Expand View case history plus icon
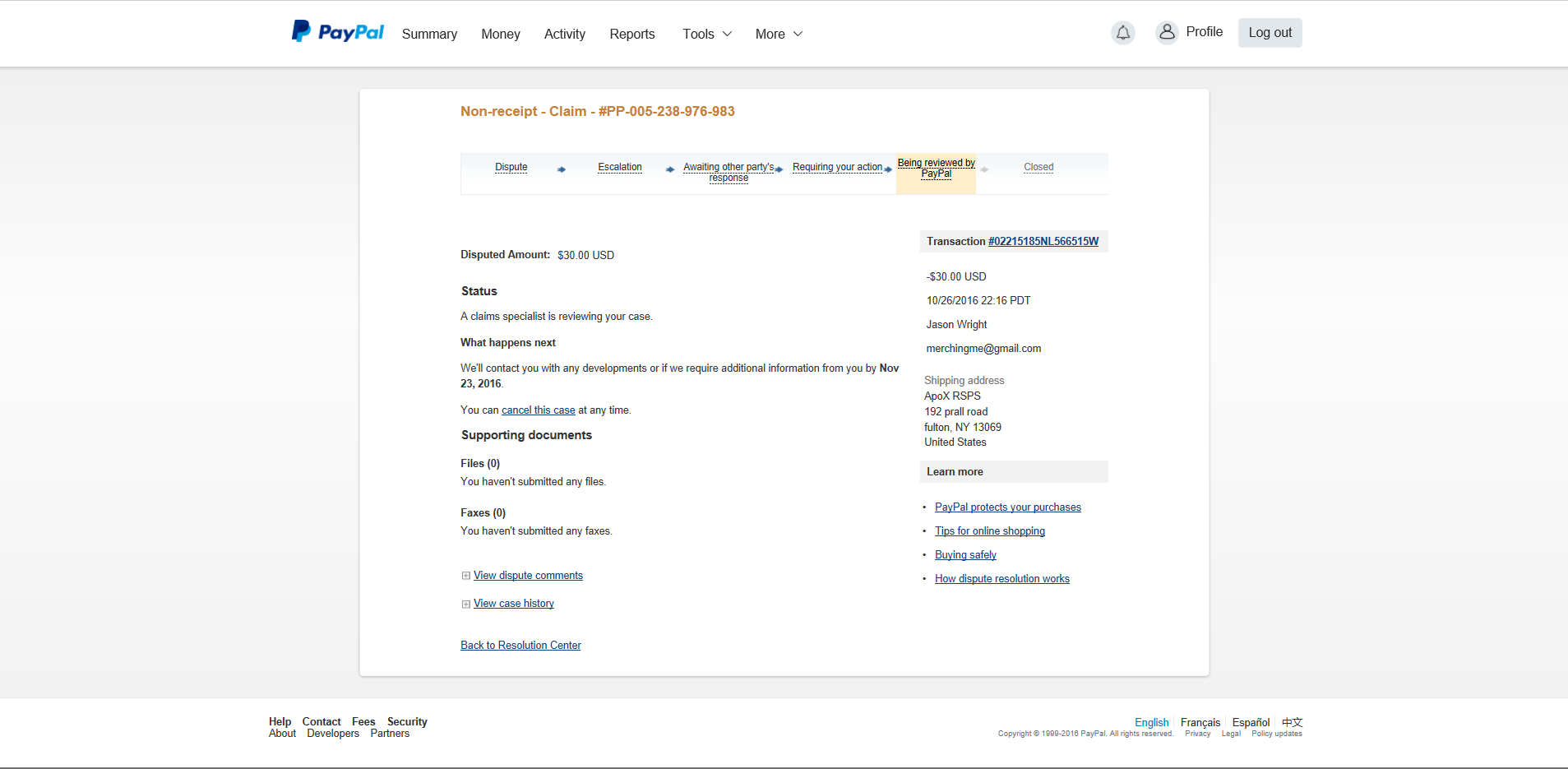1568x769 pixels. [x=466, y=604]
